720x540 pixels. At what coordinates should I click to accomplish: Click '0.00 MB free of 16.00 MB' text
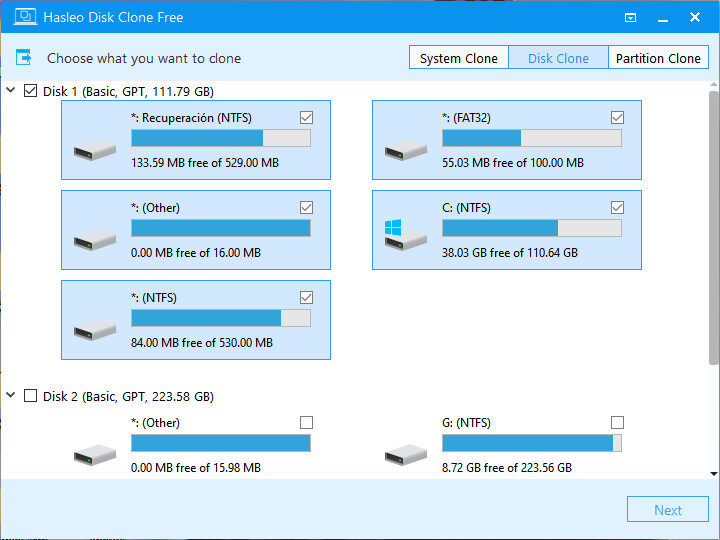pyautogui.click(x=196, y=253)
